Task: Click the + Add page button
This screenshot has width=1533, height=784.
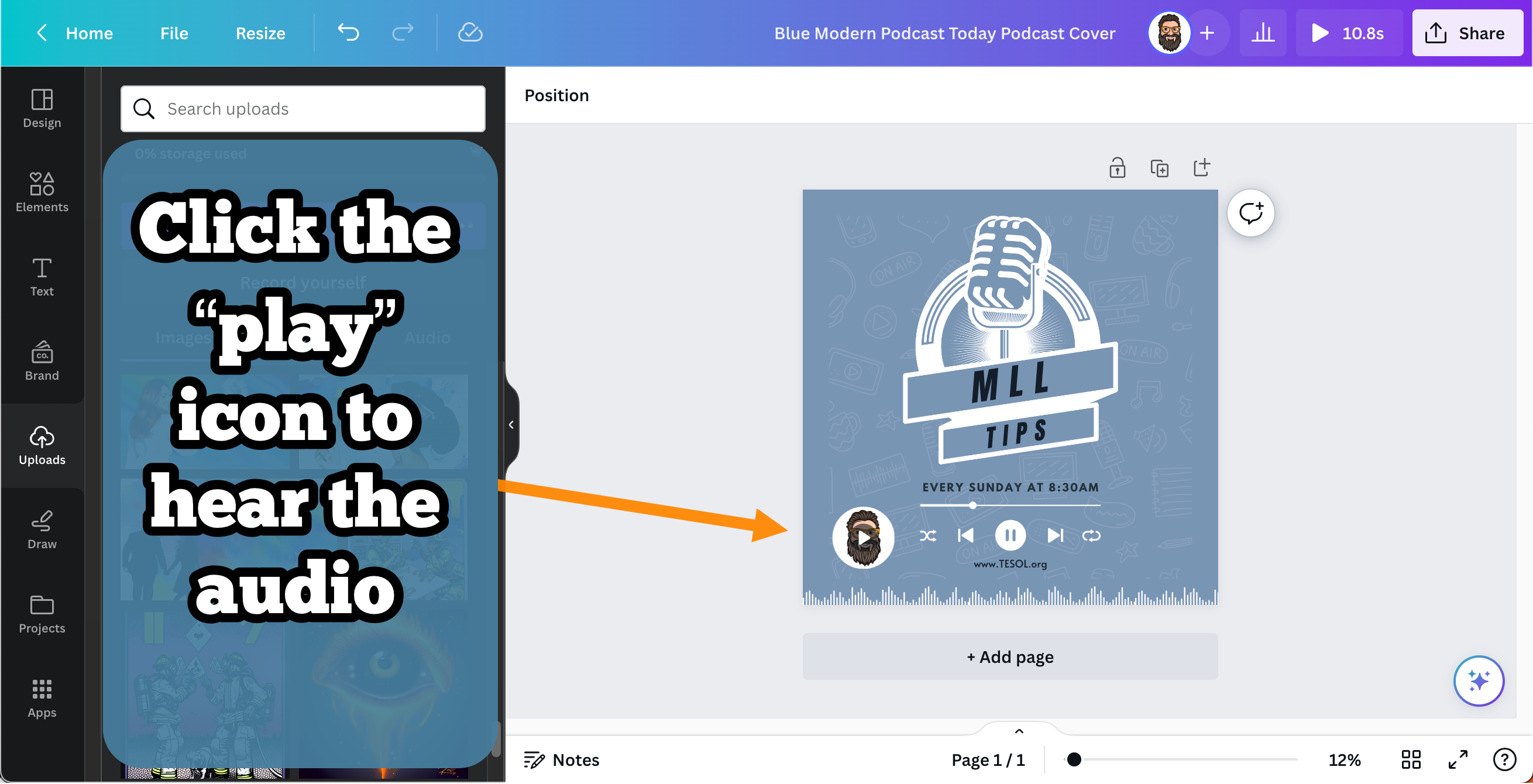Action: point(1010,656)
